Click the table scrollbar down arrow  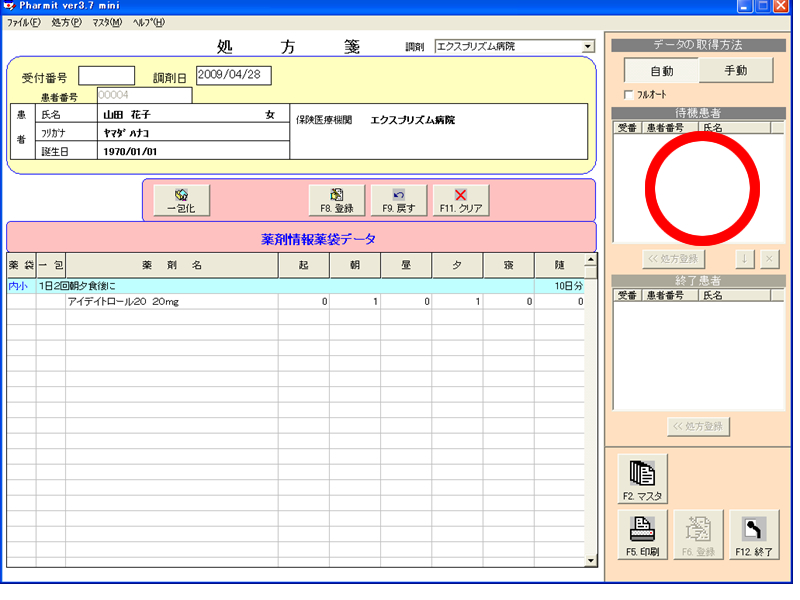click(x=590, y=560)
